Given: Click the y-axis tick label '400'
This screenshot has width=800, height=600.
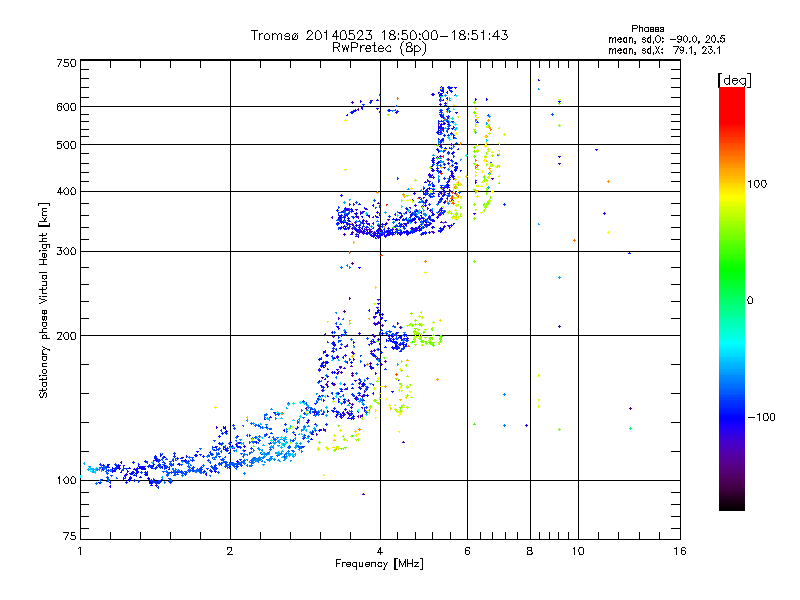Looking at the screenshot, I should click(66, 192).
